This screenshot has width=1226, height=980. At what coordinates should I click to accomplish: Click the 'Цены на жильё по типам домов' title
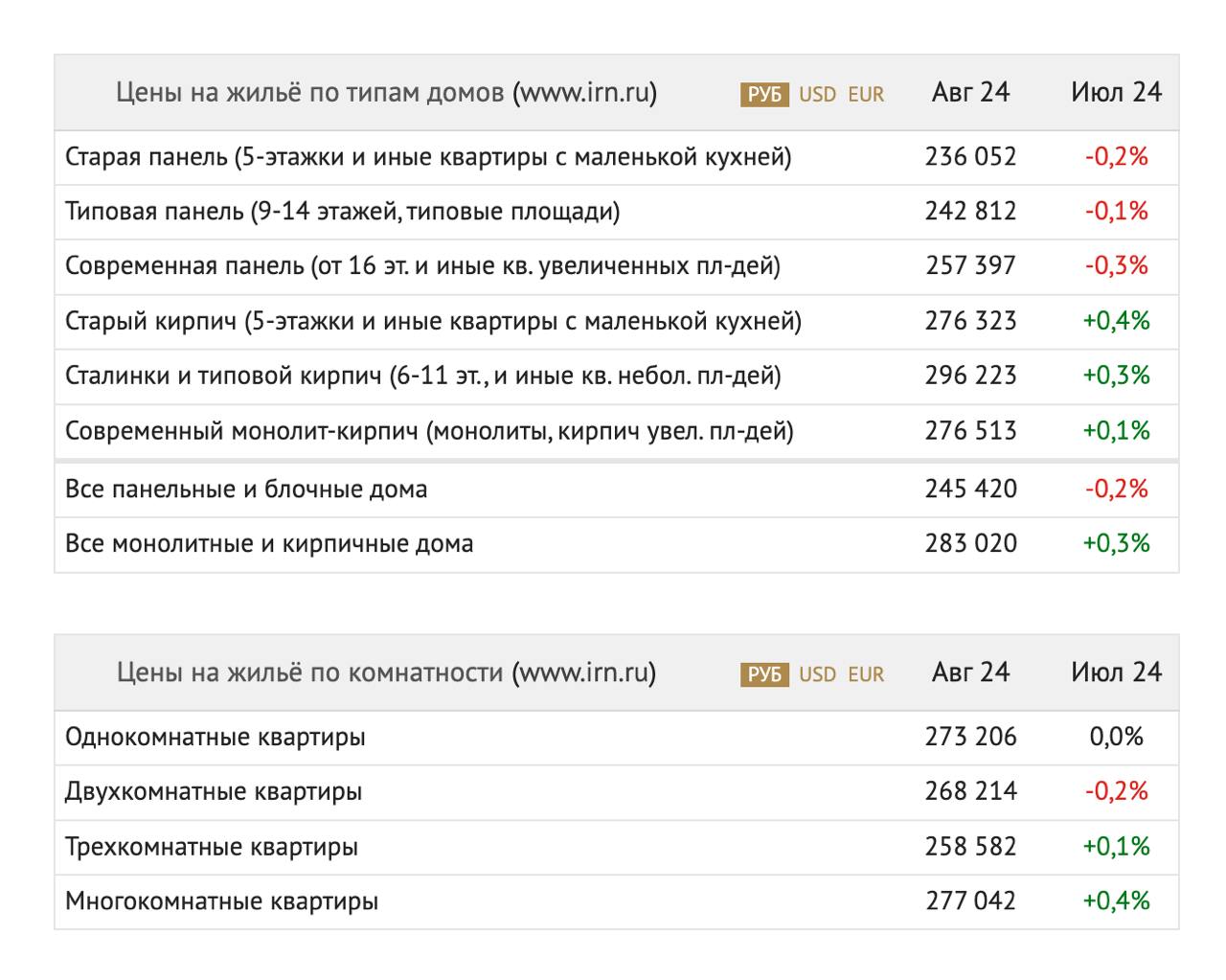click(386, 93)
